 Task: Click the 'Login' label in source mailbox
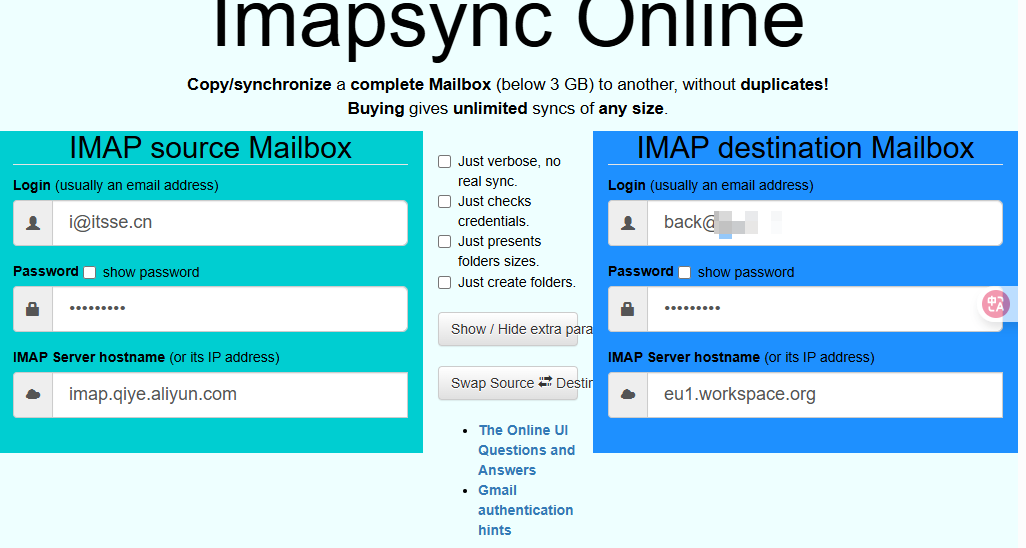click(31, 185)
